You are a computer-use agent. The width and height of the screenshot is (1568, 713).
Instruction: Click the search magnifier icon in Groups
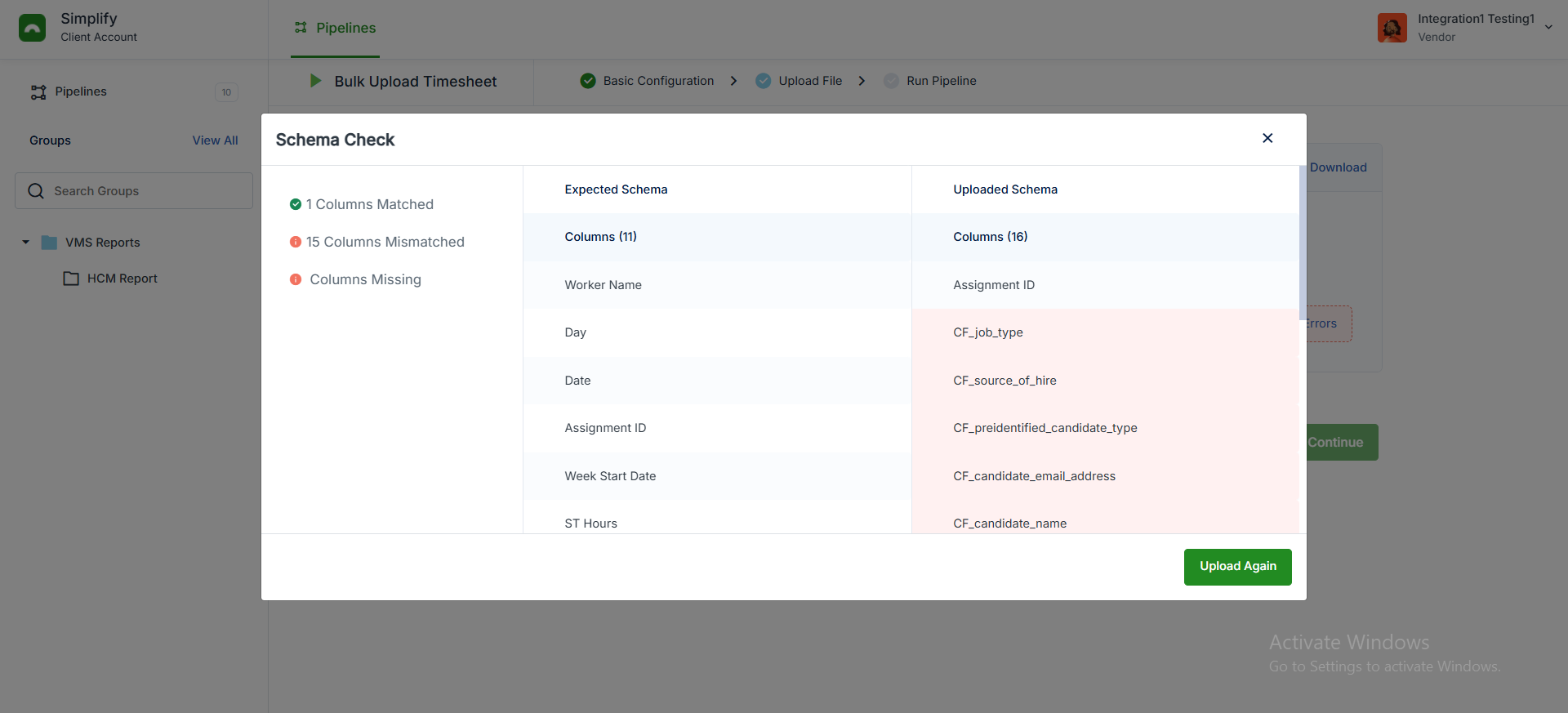[x=36, y=191]
